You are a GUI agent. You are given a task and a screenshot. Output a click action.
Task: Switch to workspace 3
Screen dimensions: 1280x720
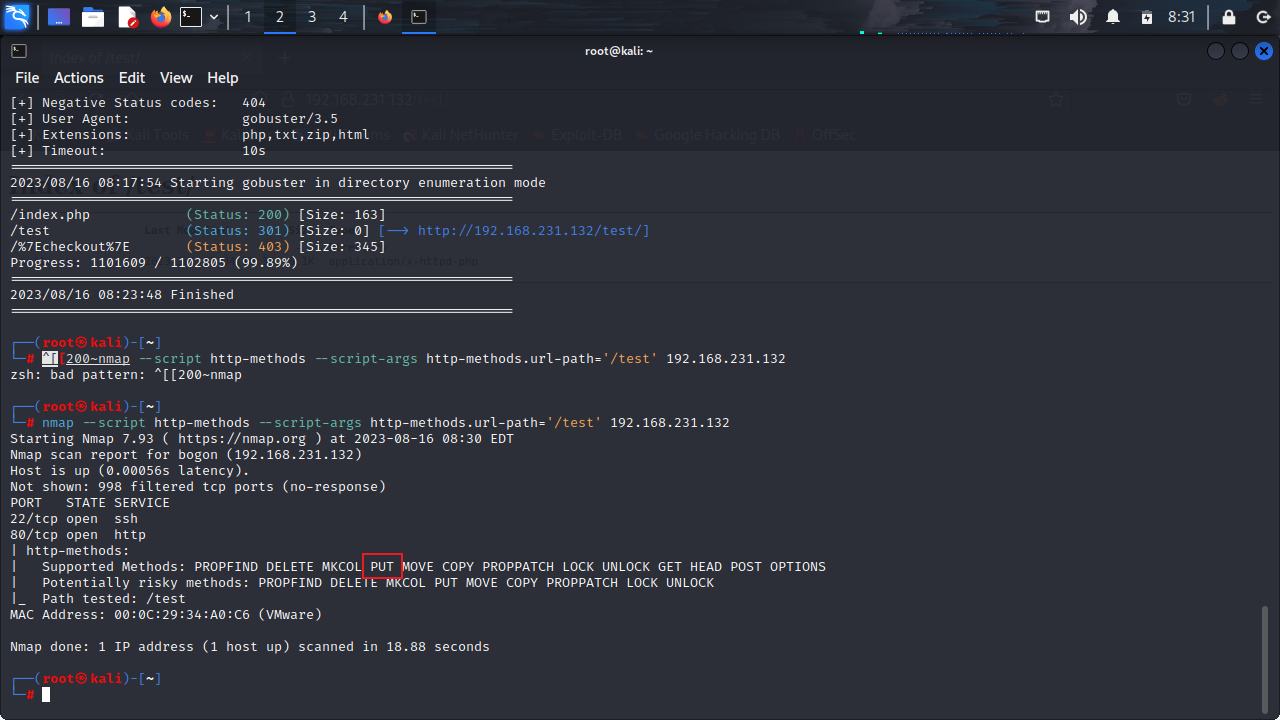coord(312,17)
